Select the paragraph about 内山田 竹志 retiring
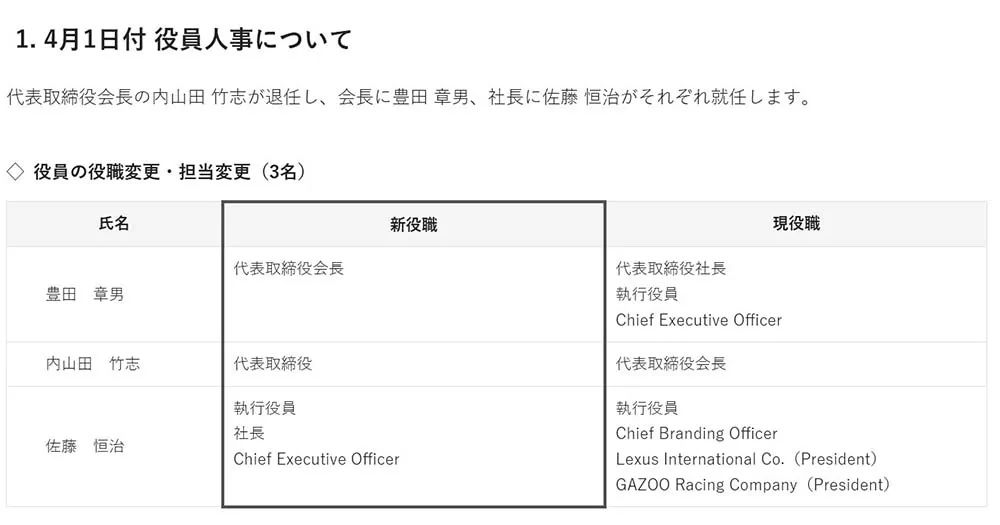 [407, 98]
